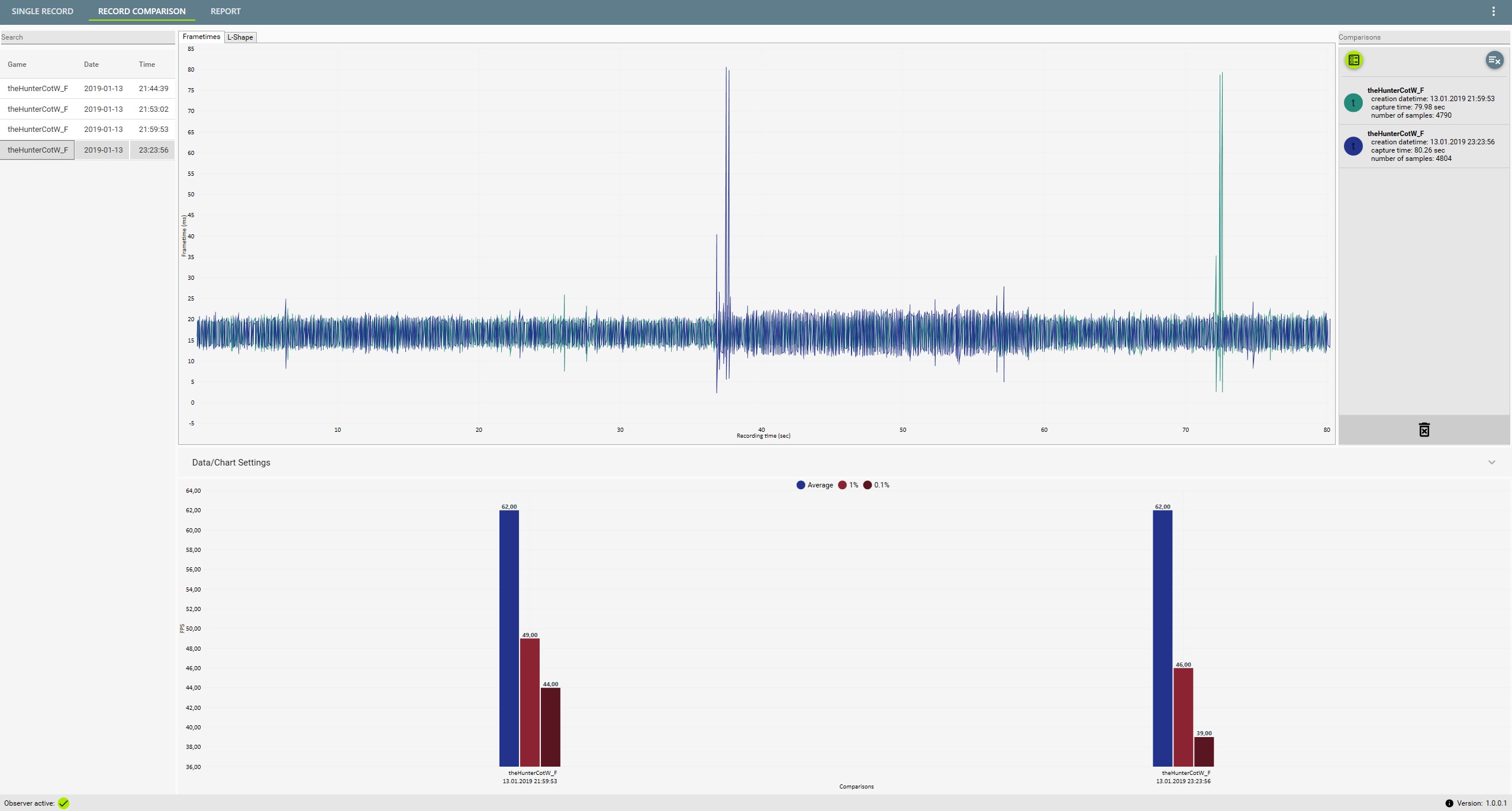
Task: Toggle the Average series in legend
Action: click(814, 485)
